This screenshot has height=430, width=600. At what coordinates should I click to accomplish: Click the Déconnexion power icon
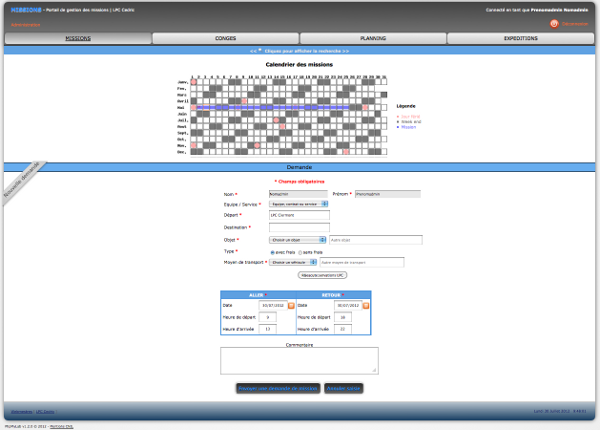(x=554, y=23)
